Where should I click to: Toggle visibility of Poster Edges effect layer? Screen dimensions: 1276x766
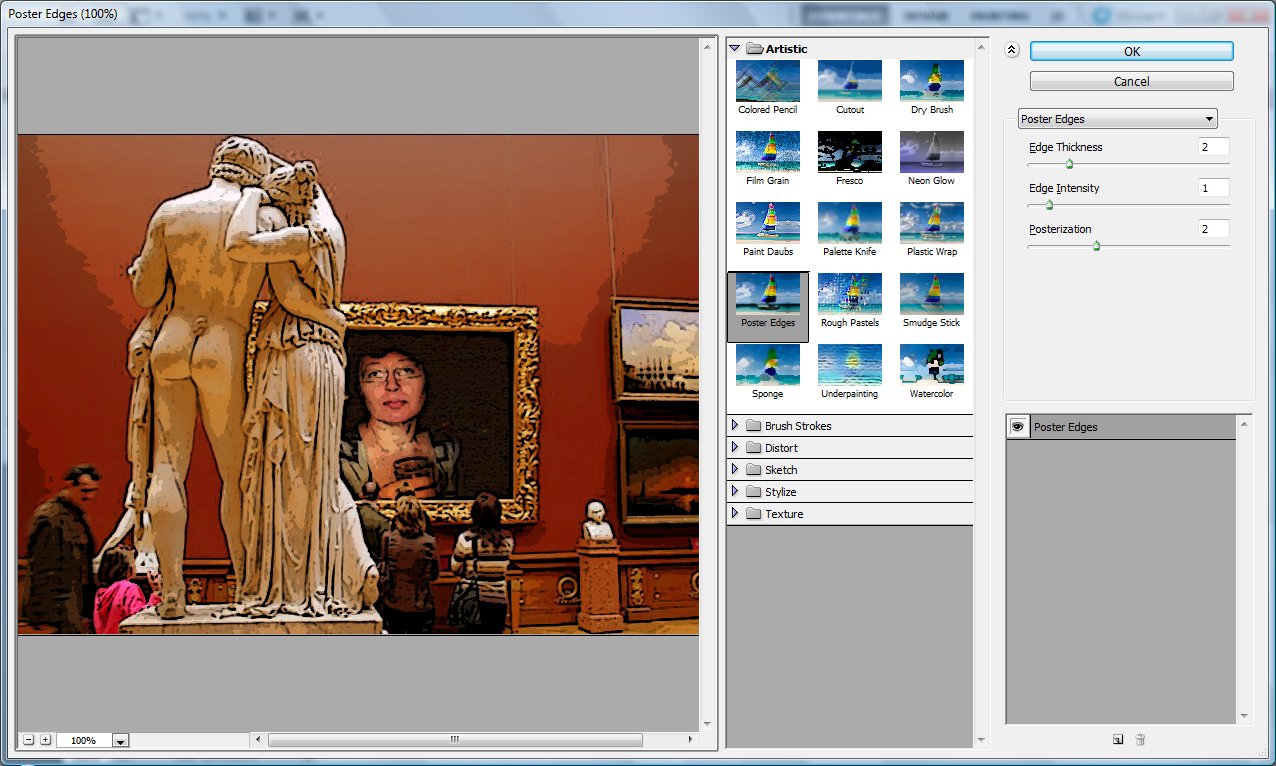point(1018,426)
